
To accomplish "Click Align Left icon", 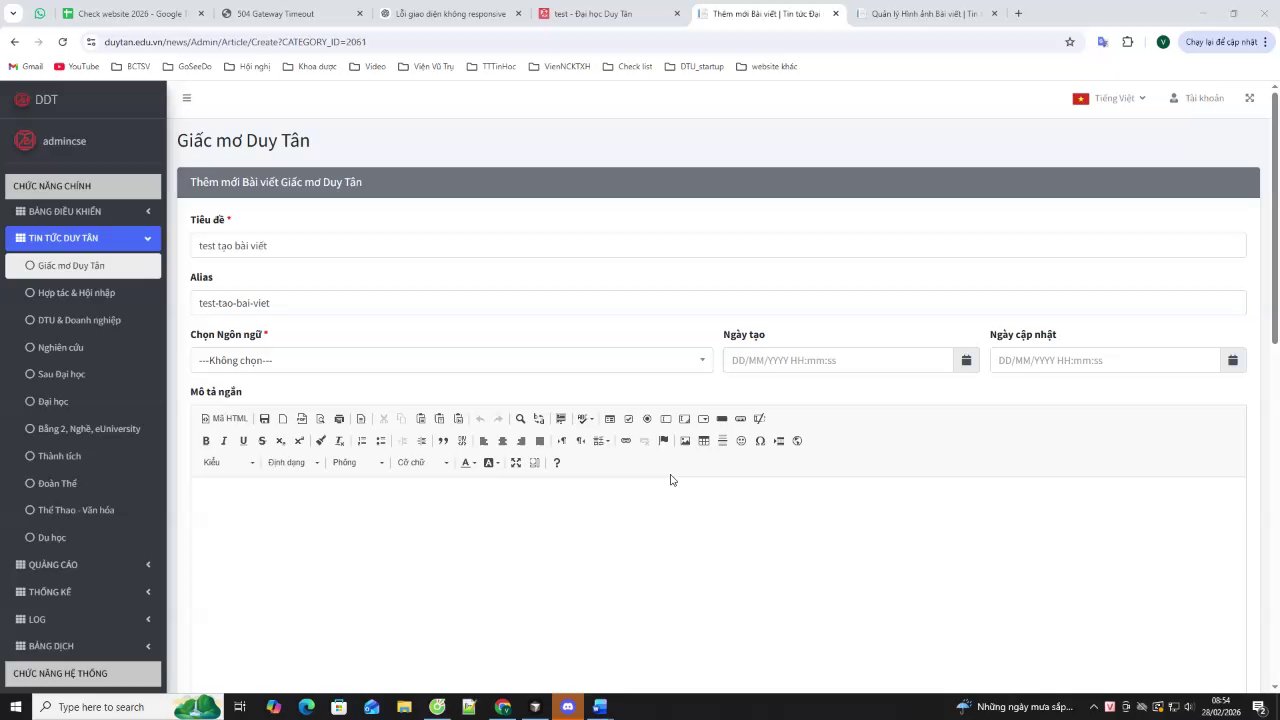I will pyautogui.click(x=484, y=441).
